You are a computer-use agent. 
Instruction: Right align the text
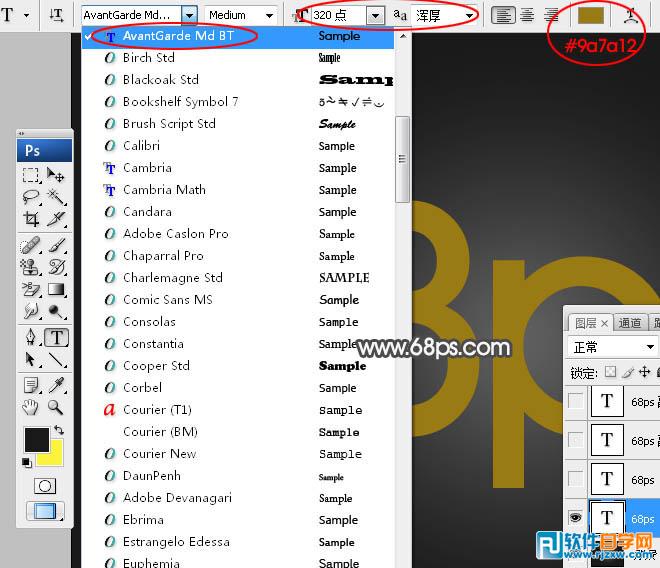tap(551, 15)
